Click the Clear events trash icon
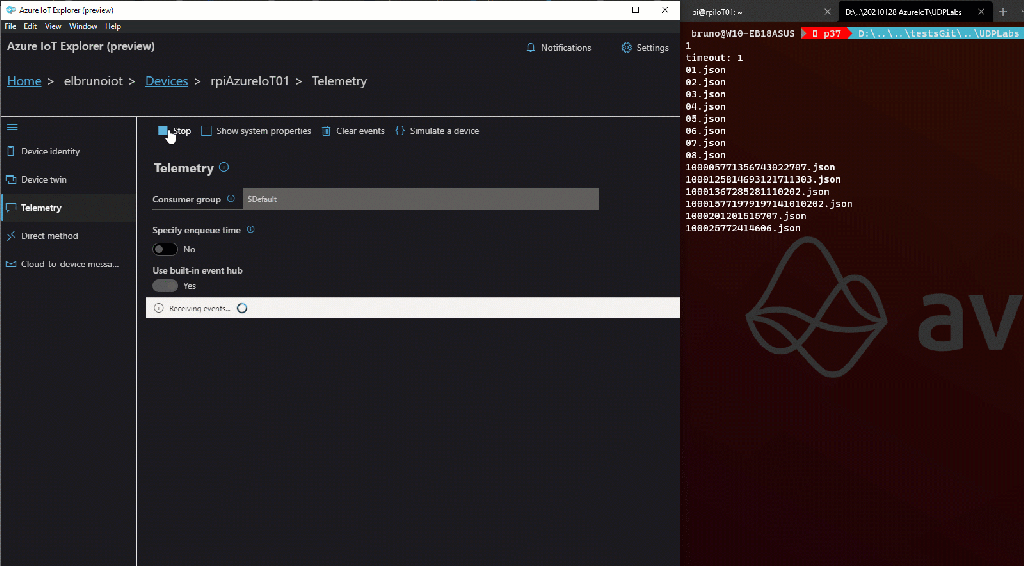Viewport: 1024px width, 566px height. [326, 131]
